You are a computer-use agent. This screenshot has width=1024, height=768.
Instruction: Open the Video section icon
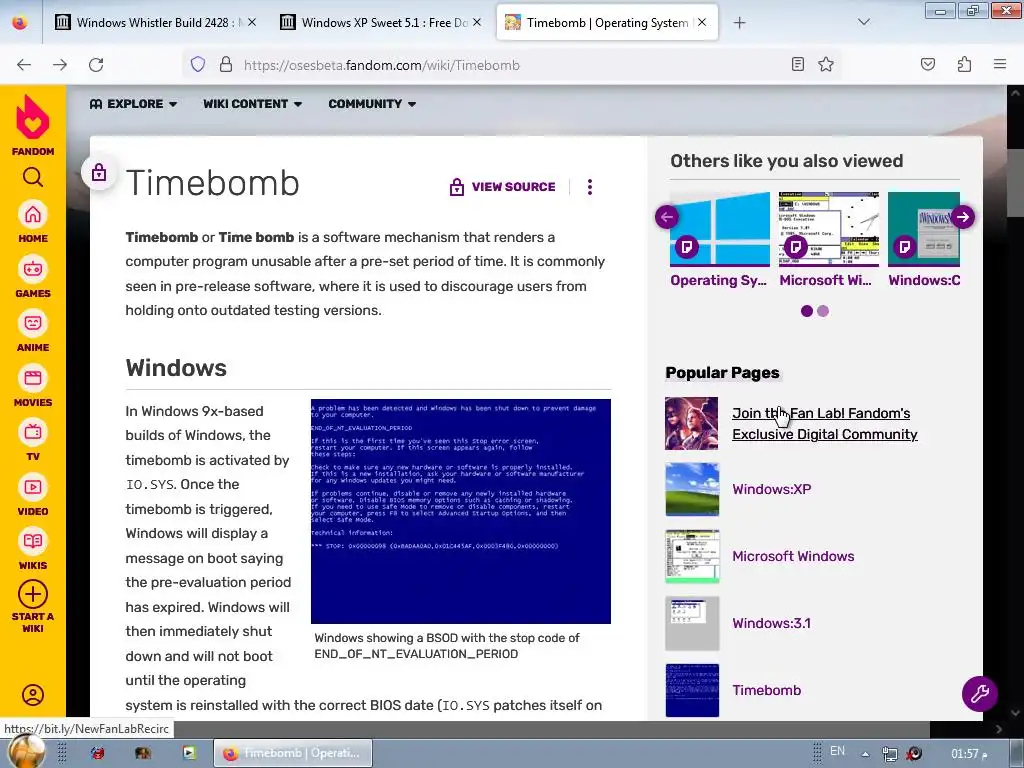[33, 487]
